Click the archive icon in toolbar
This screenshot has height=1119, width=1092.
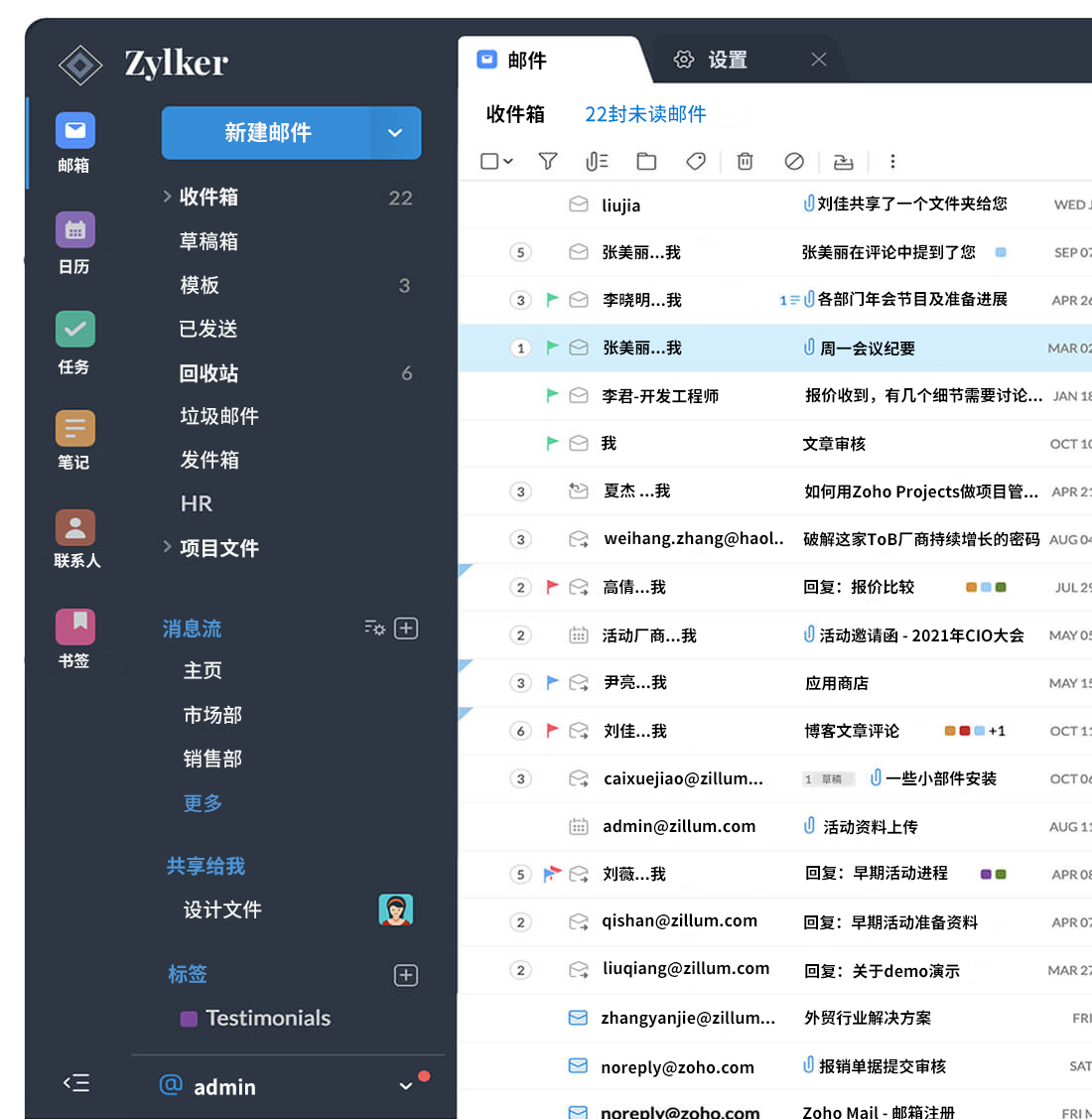click(x=843, y=162)
